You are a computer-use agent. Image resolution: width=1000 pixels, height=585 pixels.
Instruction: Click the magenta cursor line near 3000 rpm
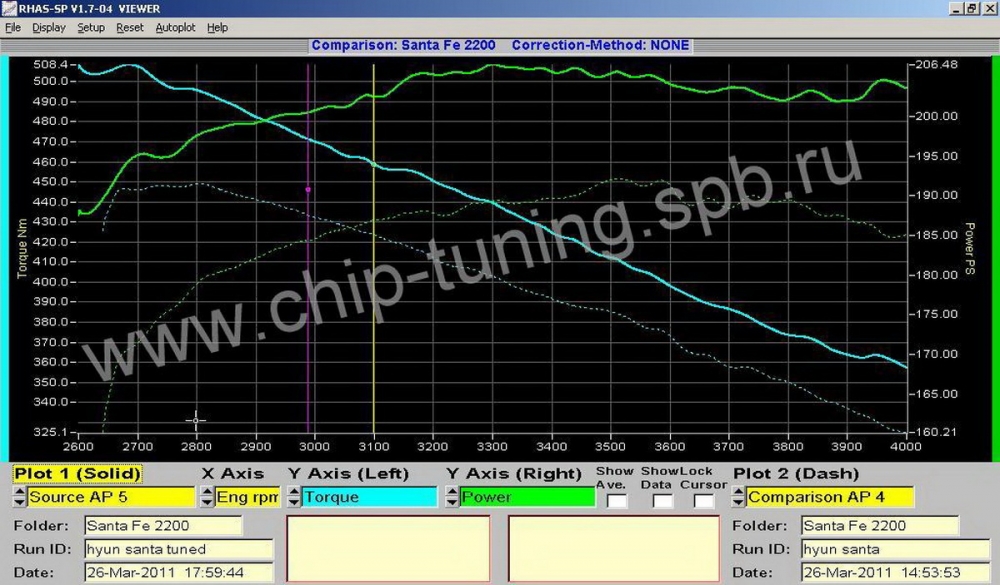[x=309, y=250]
